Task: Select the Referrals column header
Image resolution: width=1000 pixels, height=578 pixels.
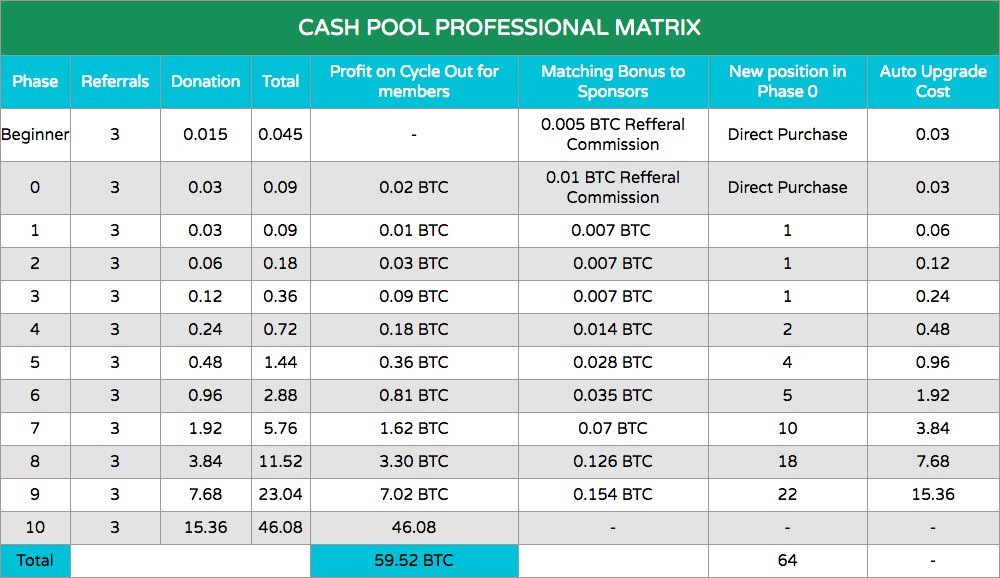Action: [x=115, y=81]
